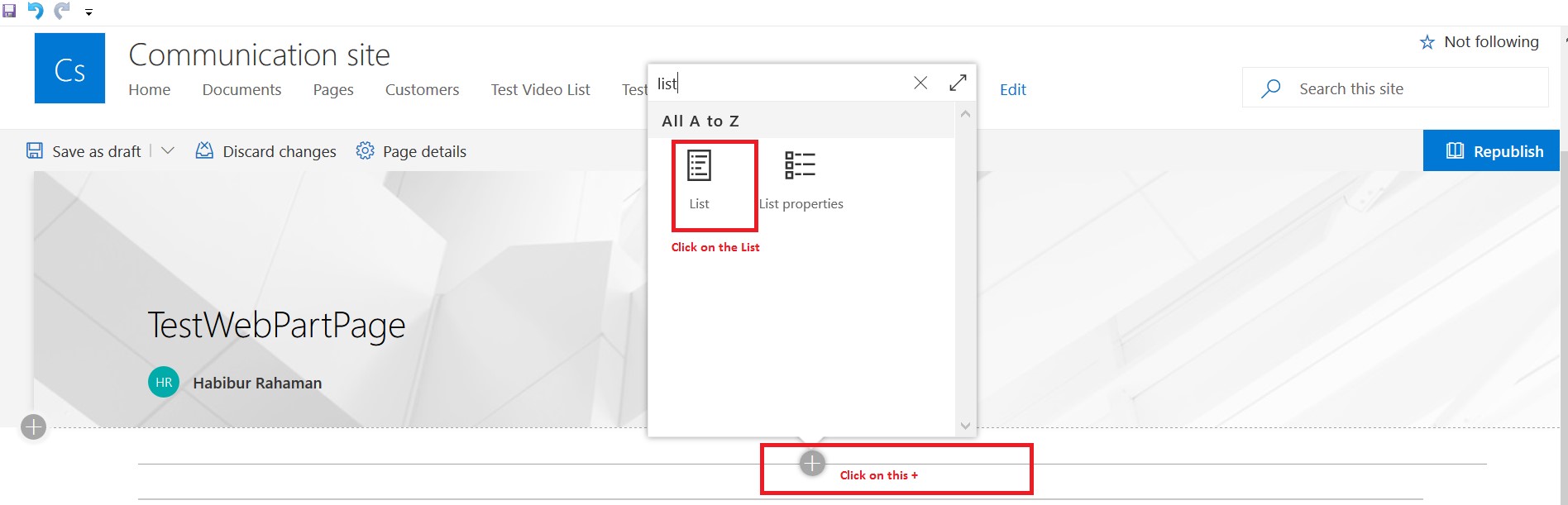The image size is (1568, 505).
Task: Click the Not following label
Action: tap(1491, 41)
